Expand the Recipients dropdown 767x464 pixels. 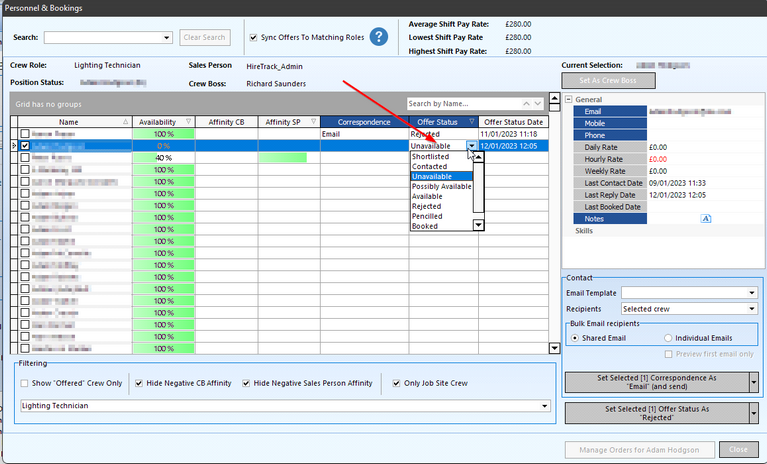pyautogui.click(x=751, y=309)
